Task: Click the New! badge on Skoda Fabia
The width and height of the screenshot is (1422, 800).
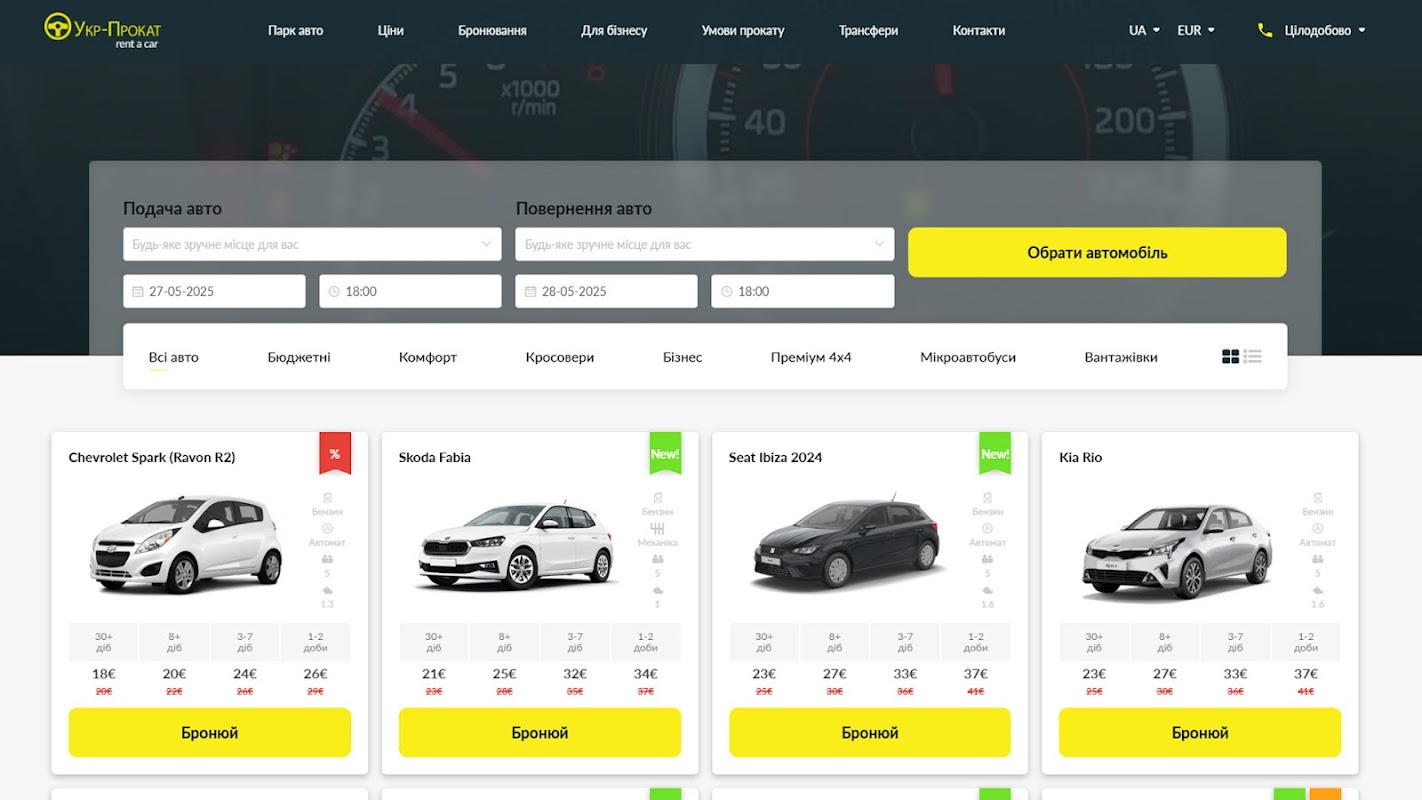Action: point(665,453)
